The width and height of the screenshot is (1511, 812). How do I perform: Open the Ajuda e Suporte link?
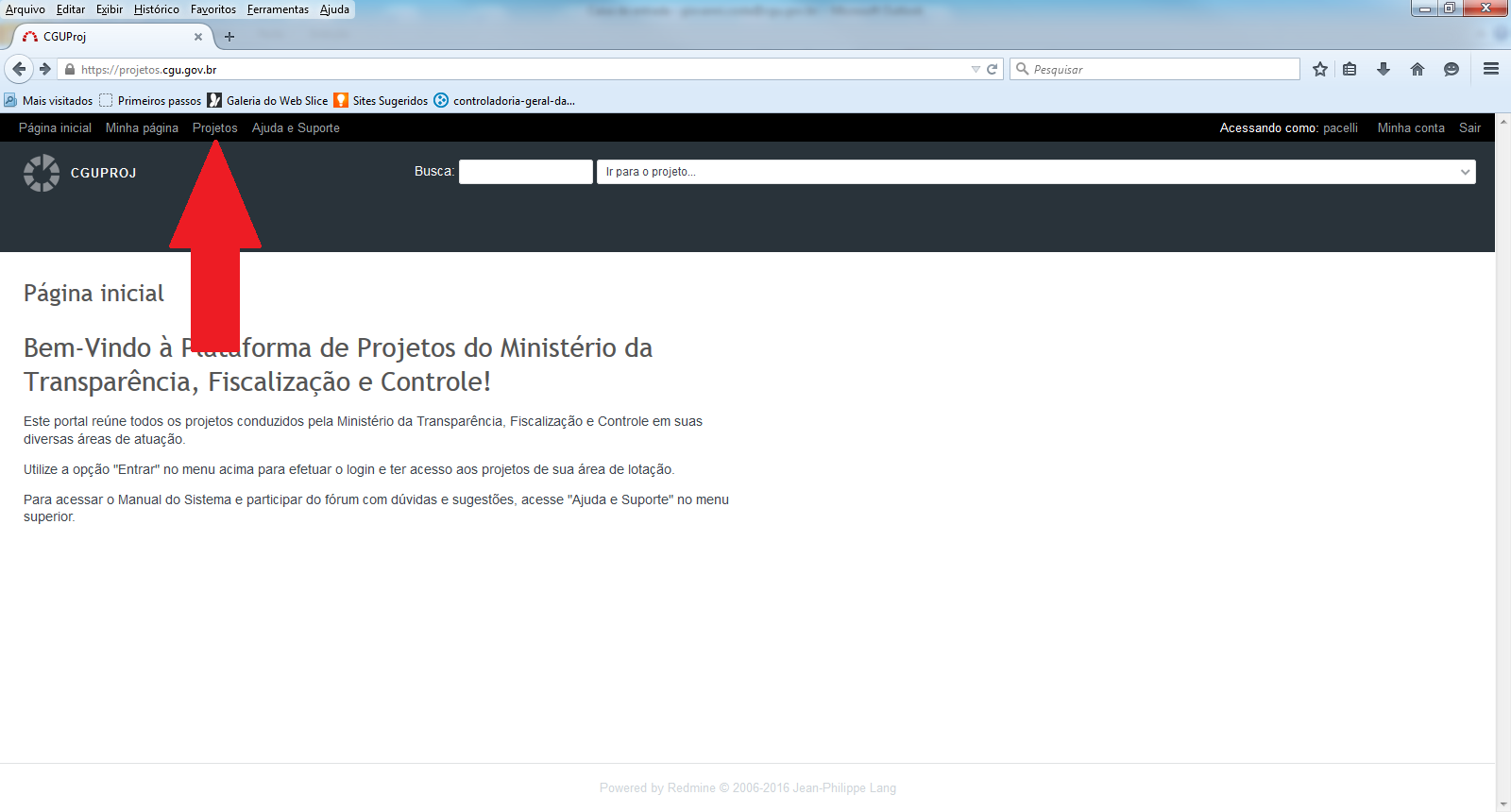(296, 127)
